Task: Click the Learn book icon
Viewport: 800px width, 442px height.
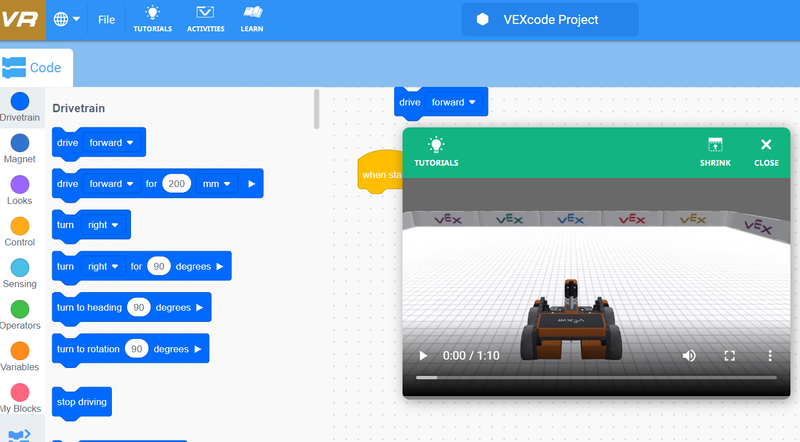Action: point(252,19)
